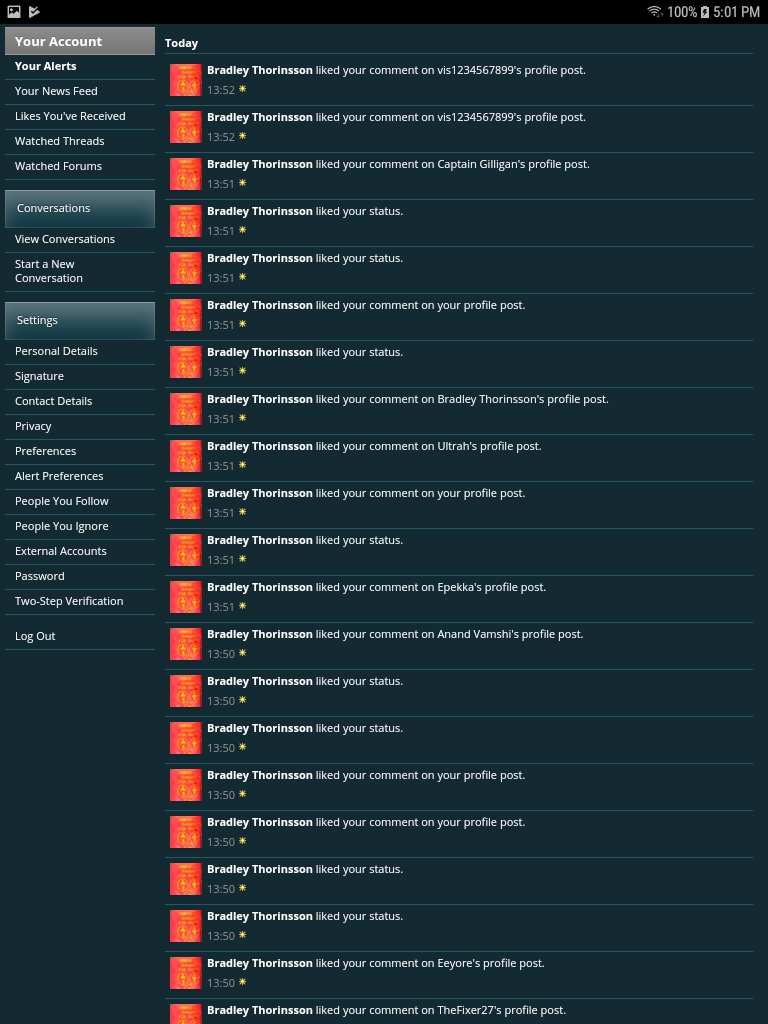The image size is (768, 1024).
Task: Click Start a New Conversation
Action: [49, 271]
